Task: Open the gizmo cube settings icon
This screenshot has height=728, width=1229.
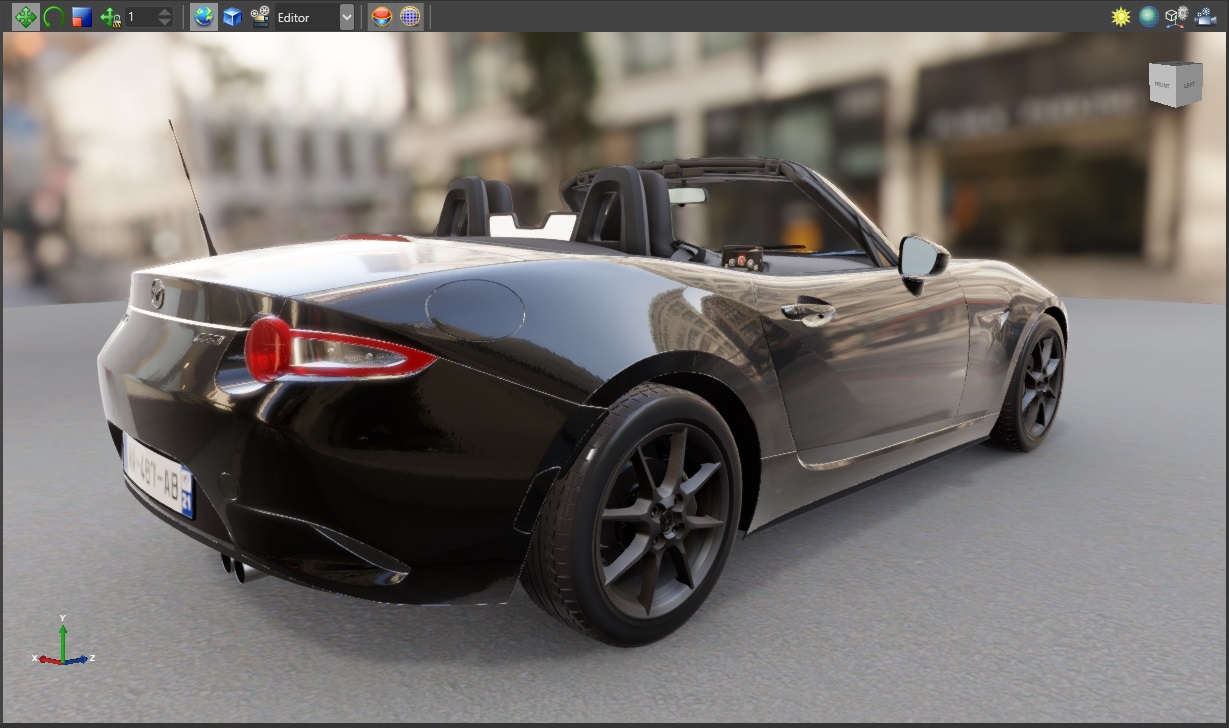Action: pyautogui.click(x=1177, y=17)
